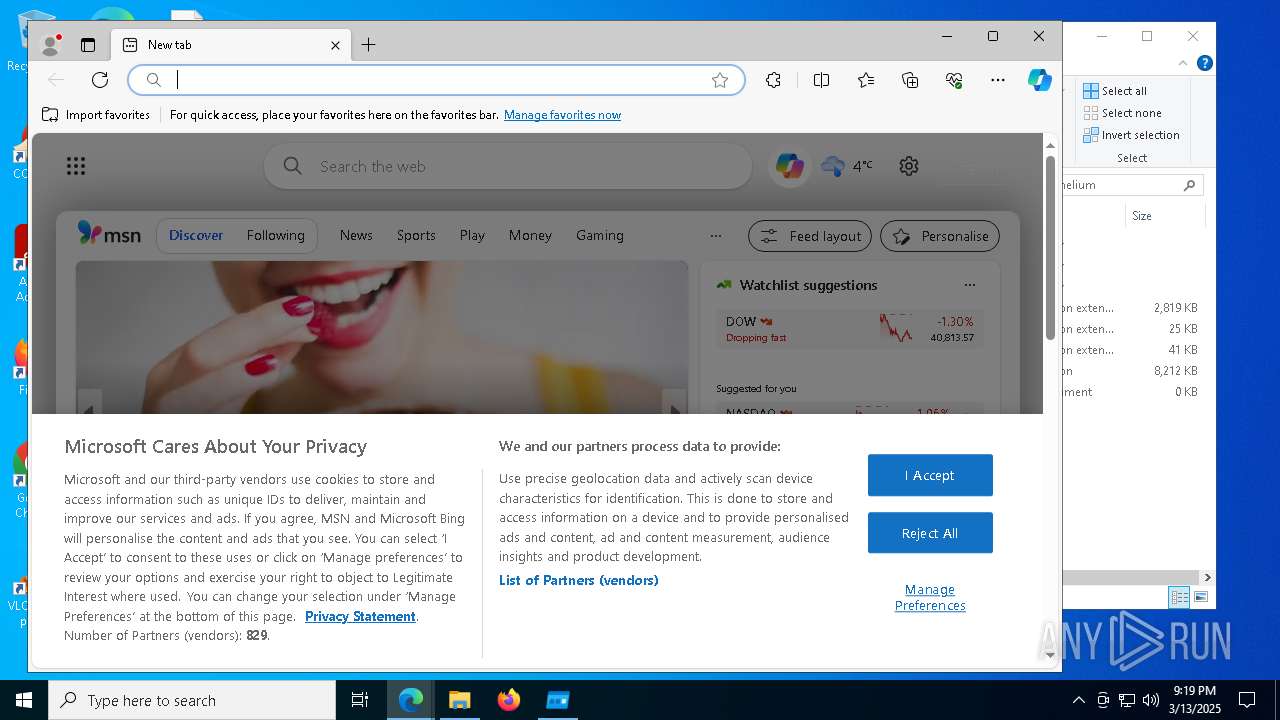Open Collections icon
Viewport: 1280px width, 720px height.
click(910, 80)
